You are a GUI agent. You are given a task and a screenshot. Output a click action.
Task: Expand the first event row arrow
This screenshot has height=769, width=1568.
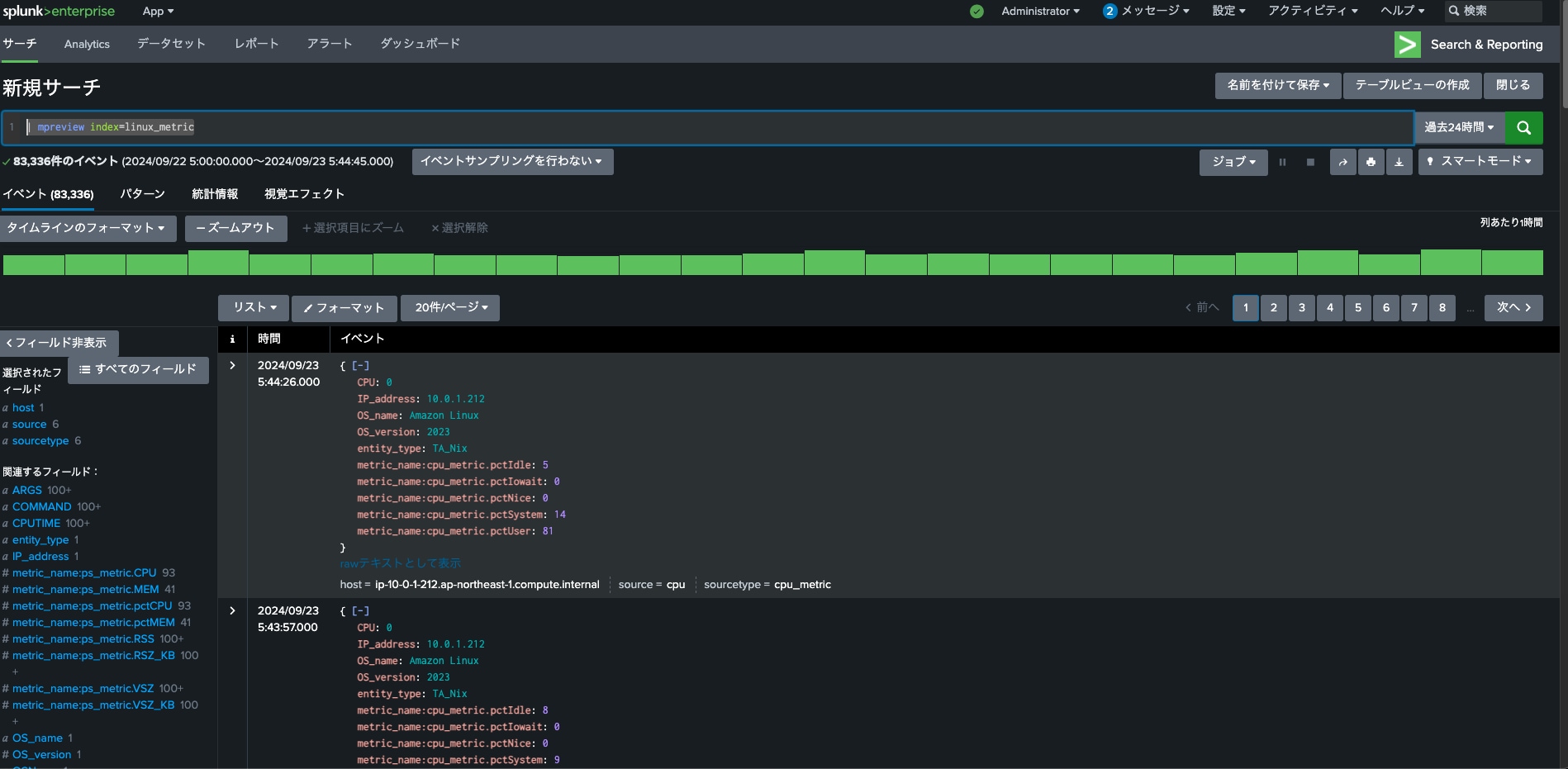coord(232,365)
